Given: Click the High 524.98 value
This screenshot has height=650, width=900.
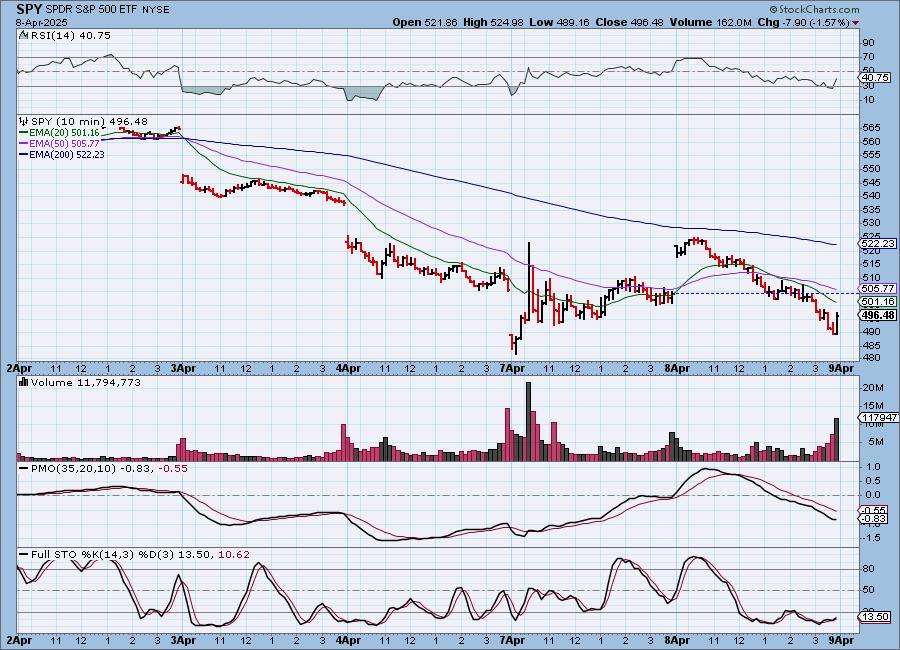Looking at the screenshot, I should [493, 22].
